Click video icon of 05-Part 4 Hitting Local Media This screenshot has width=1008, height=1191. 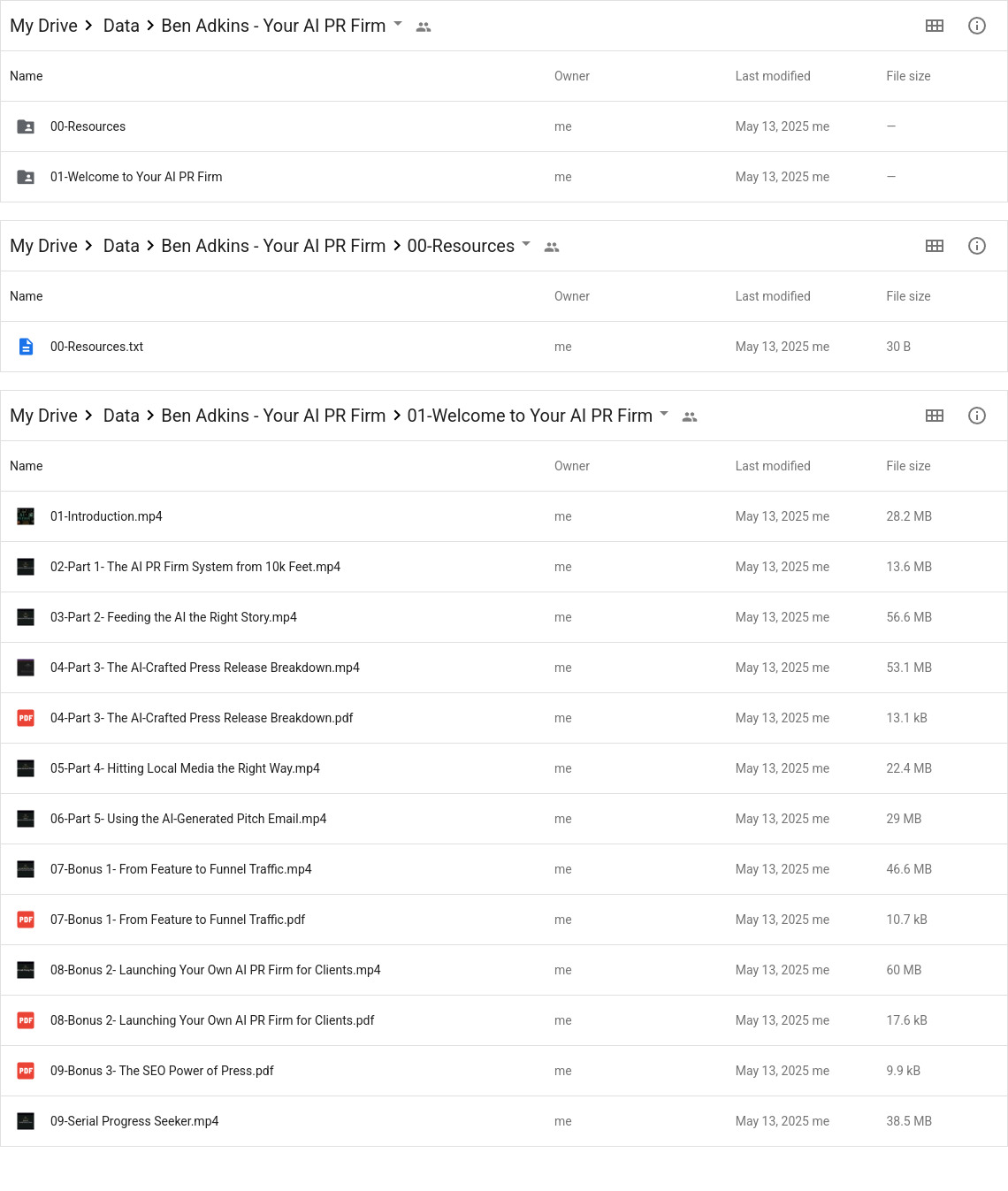26,768
